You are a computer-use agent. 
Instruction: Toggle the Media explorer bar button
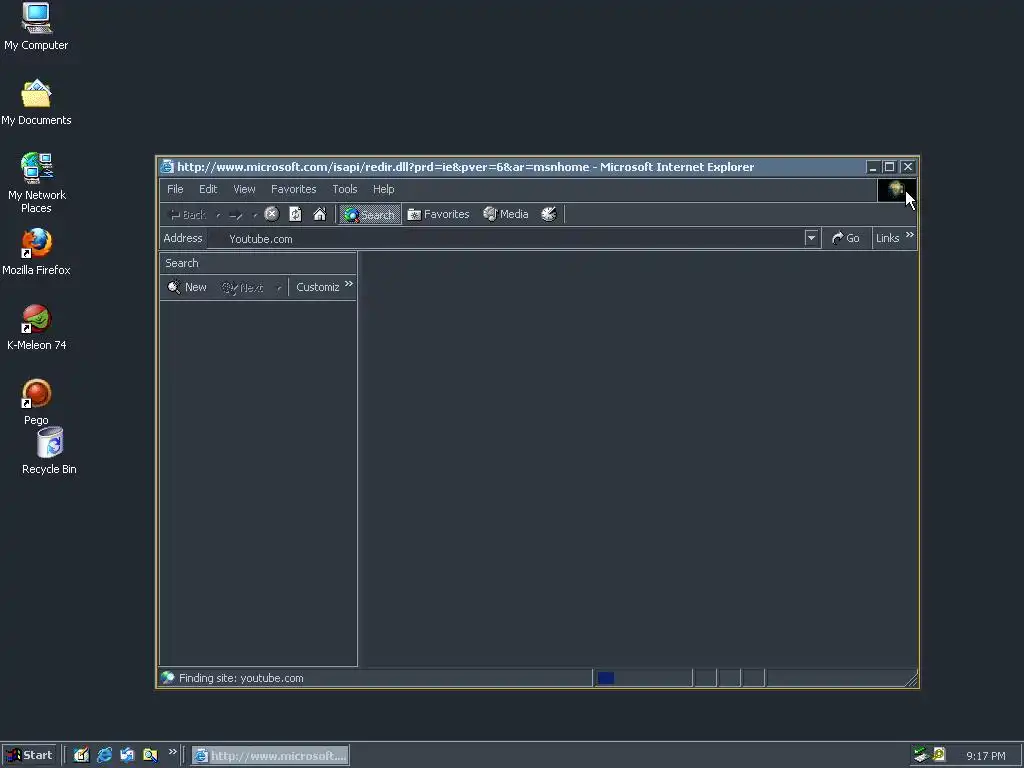click(x=505, y=214)
